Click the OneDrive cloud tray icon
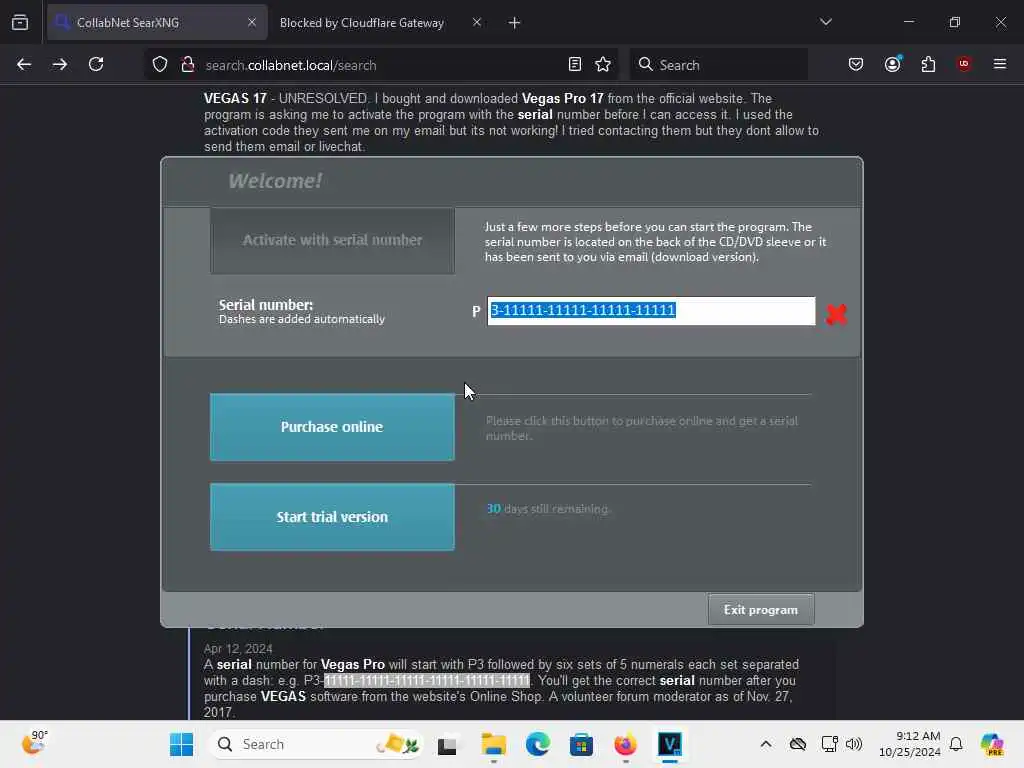The height and width of the screenshot is (768, 1024). tap(797, 744)
